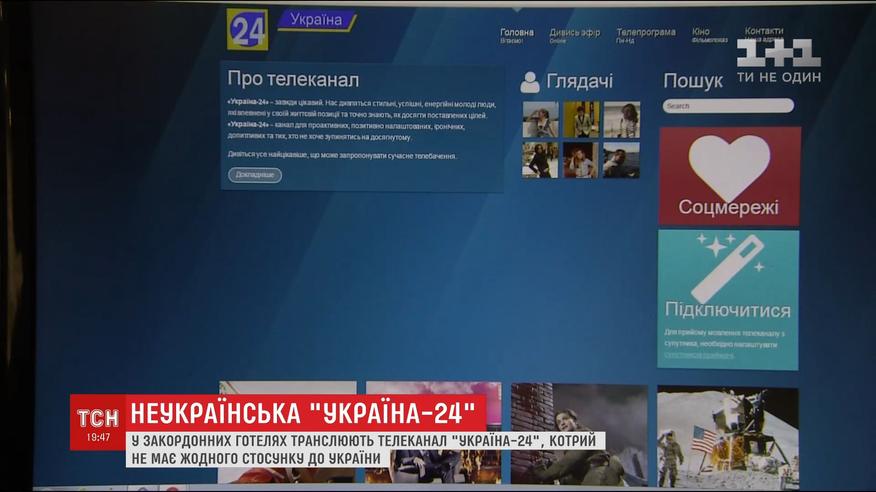Open the Телепрограма schedule menu
876x492 pixels.
[646, 35]
